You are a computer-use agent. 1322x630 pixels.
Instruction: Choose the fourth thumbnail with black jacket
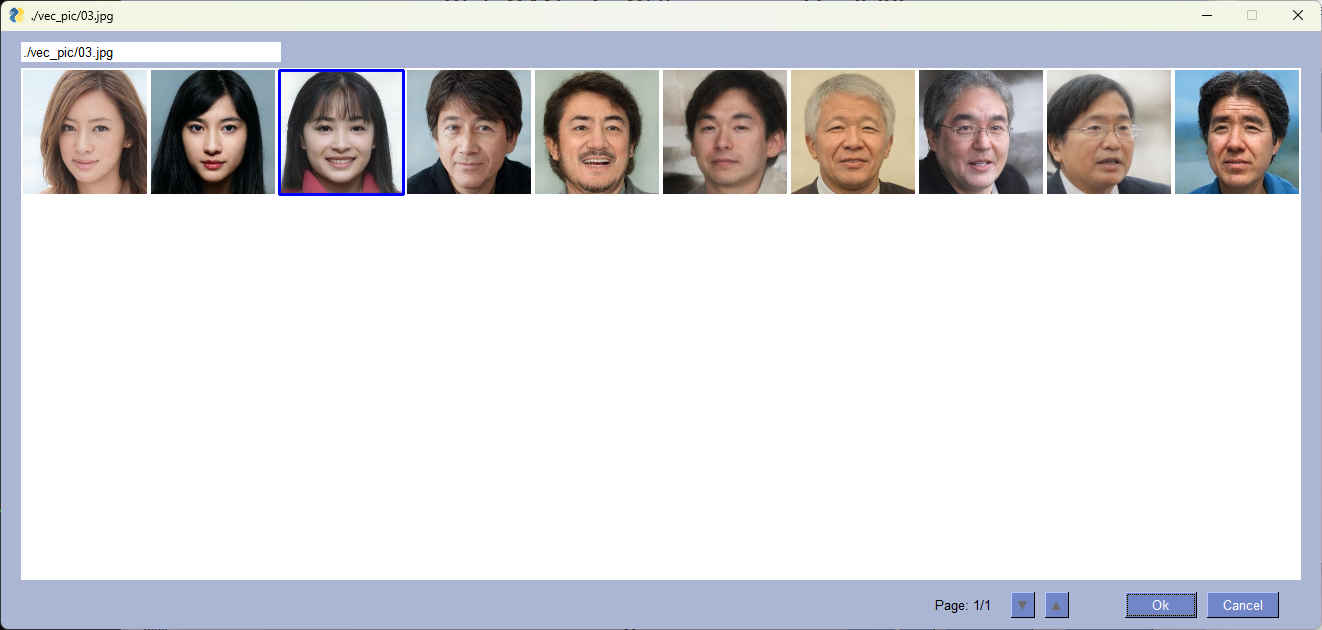[469, 132]
